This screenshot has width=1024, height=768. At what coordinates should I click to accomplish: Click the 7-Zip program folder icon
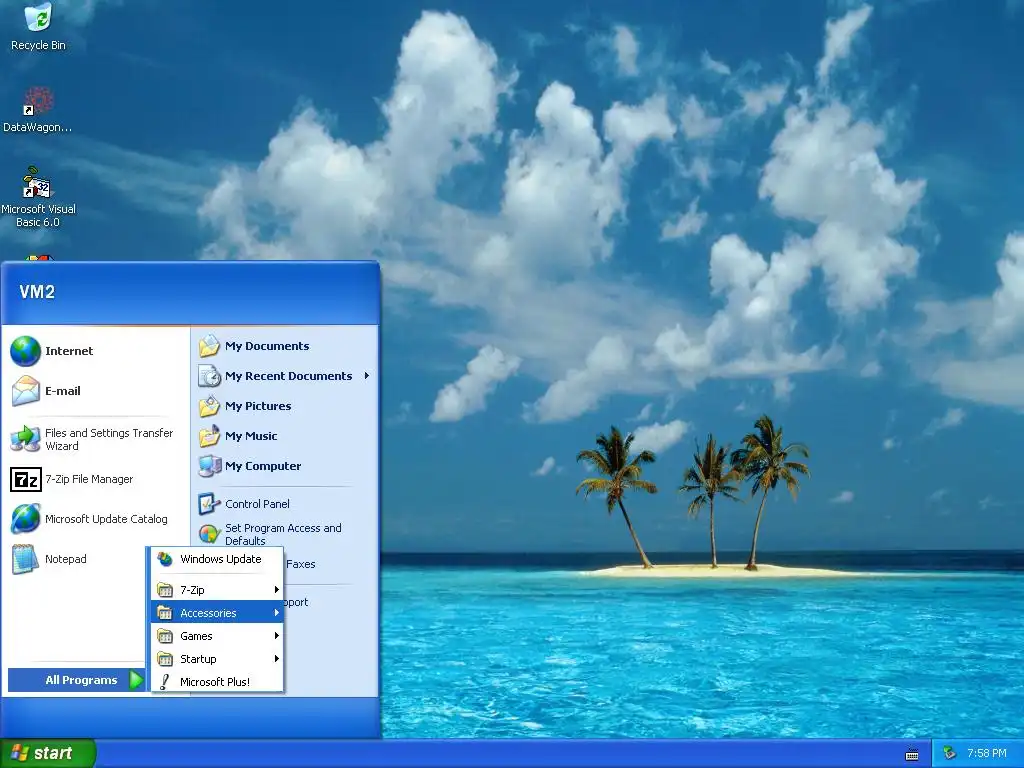(x=165, y=590)
